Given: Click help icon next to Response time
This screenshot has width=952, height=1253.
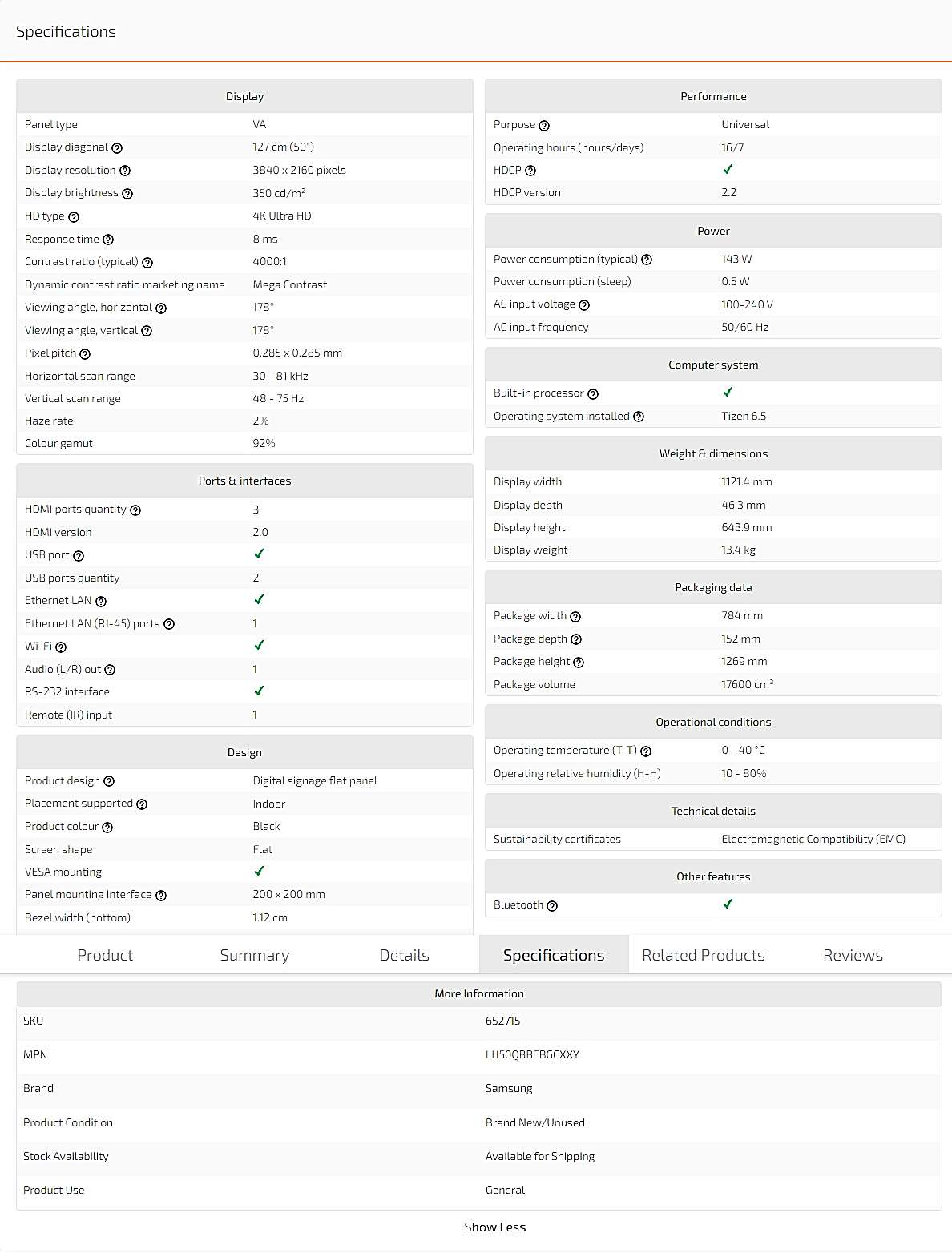Looking at the screenshot, I should click(108, 240).
